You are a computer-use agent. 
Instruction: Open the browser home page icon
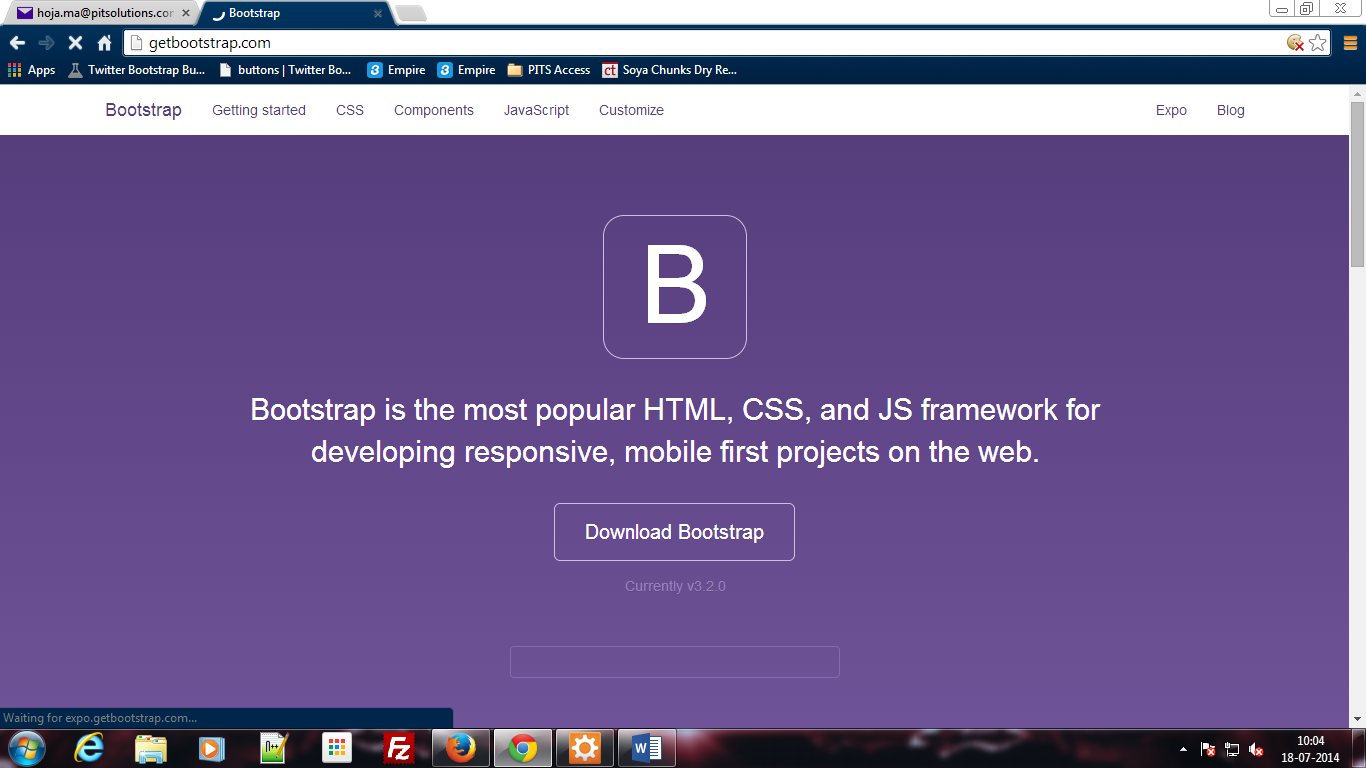[x=104, y=43]
